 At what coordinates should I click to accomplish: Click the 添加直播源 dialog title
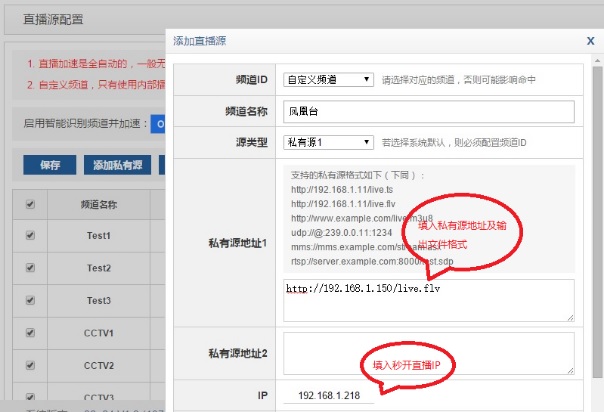pos(200,41)
